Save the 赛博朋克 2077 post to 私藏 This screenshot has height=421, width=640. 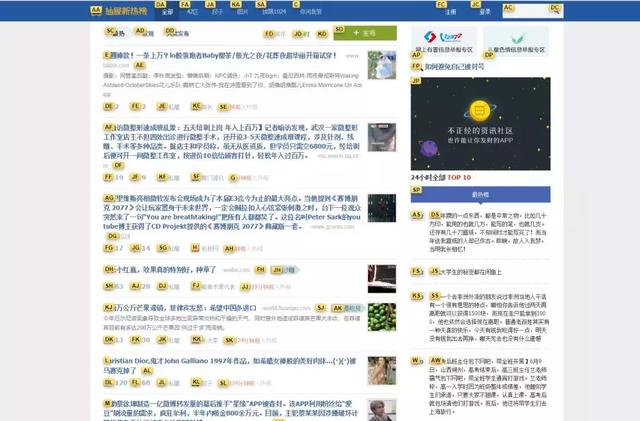[169, 248]
